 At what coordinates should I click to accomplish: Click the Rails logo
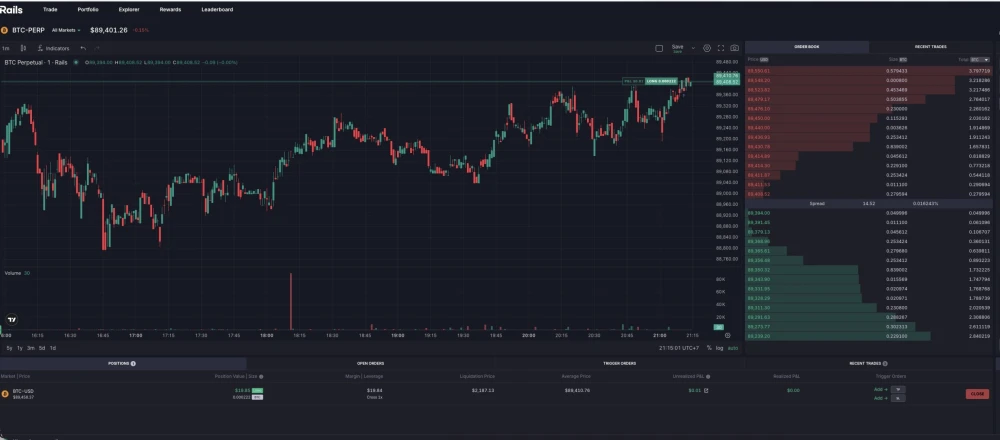click(x=12, y=9)
